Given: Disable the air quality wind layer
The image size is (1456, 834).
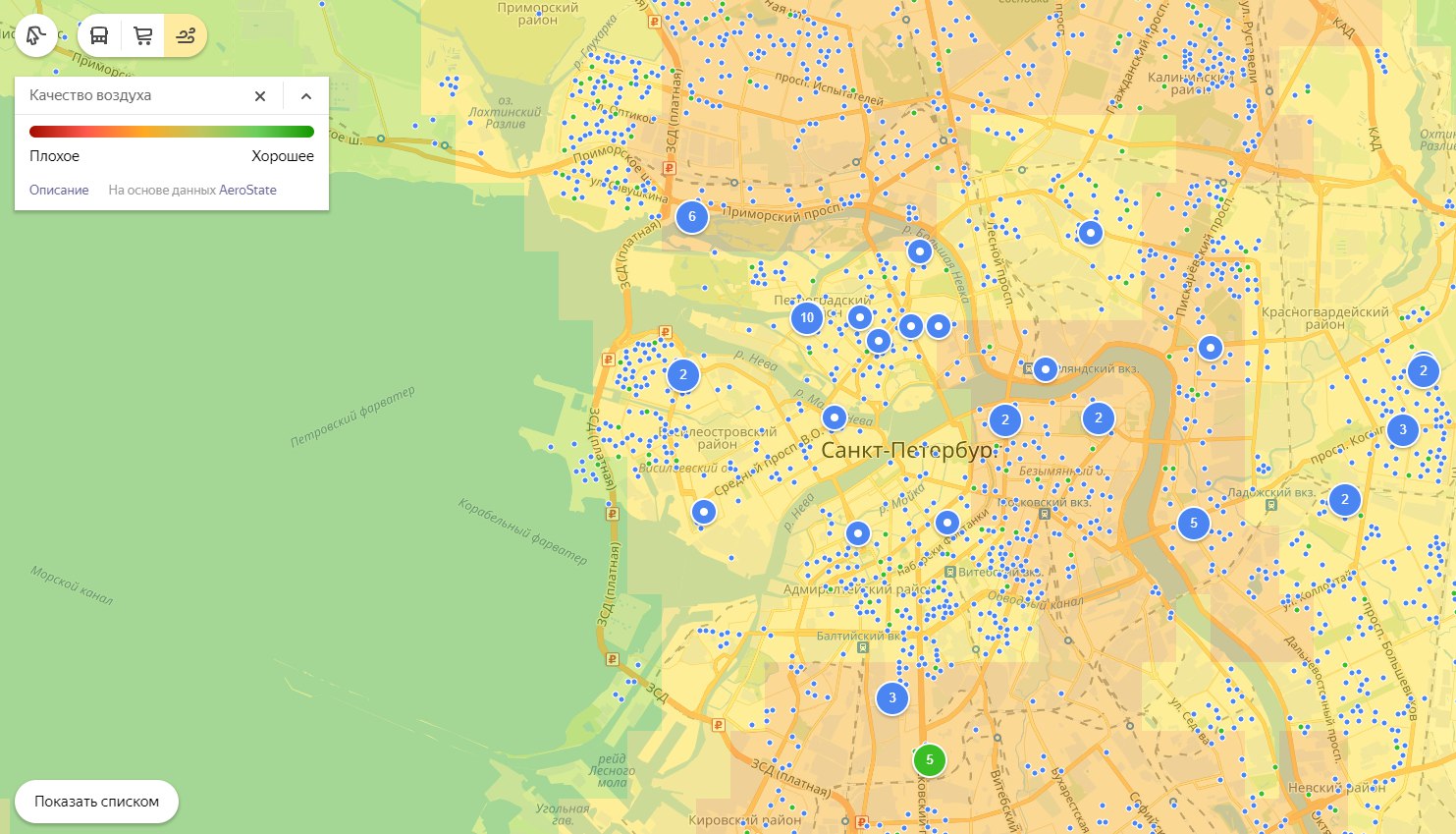Looking at the screenshot, I should 186,36.
